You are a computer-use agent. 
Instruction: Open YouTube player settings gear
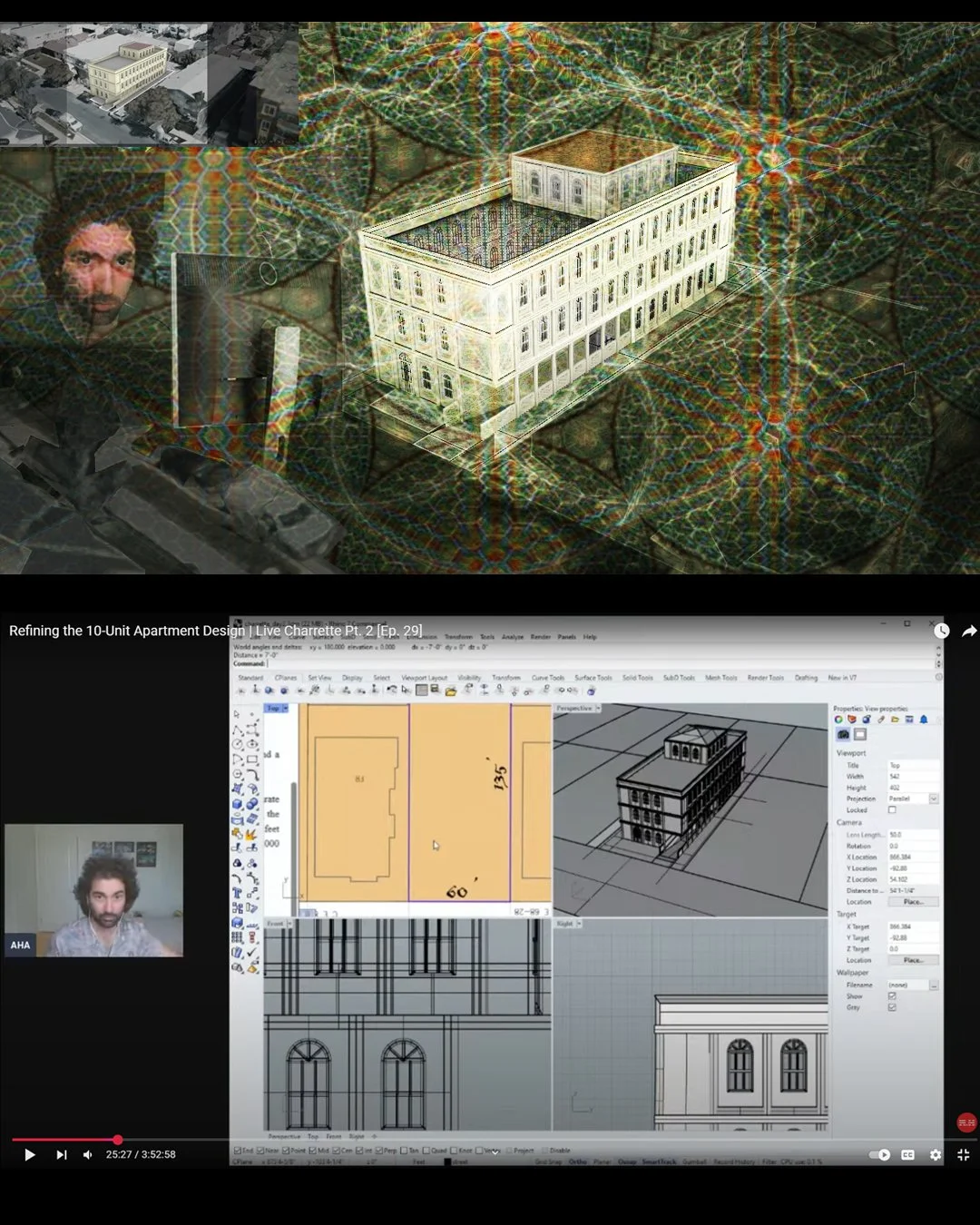[936, 1154]
